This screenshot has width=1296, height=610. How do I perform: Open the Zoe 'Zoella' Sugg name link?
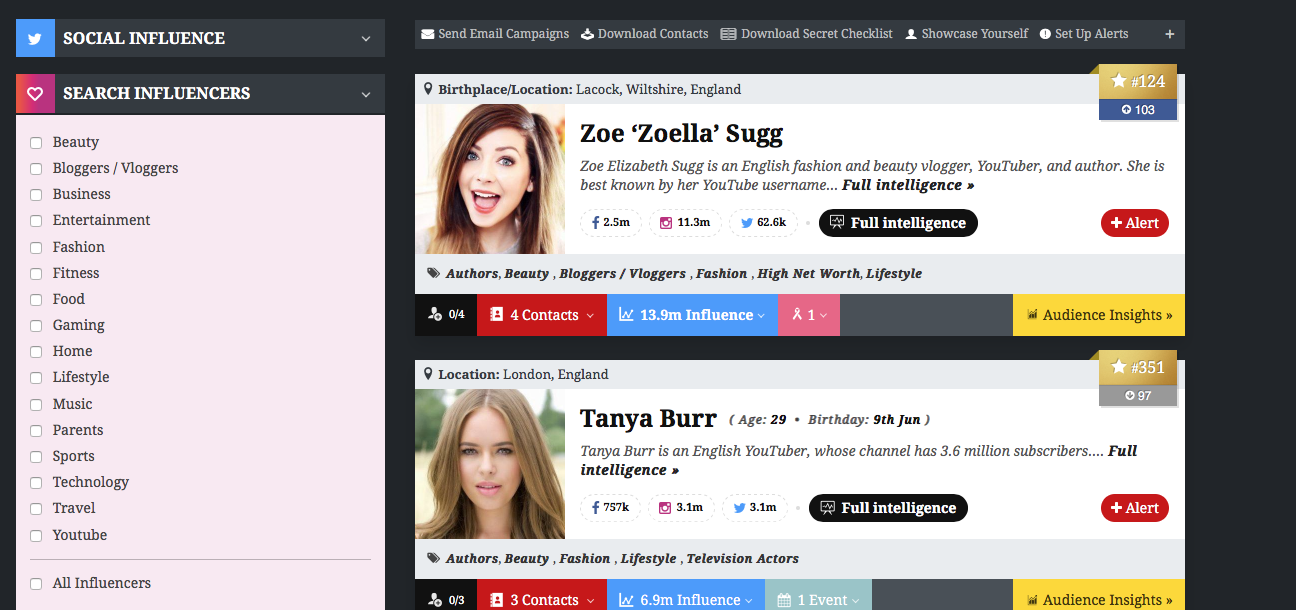[681, 134]
